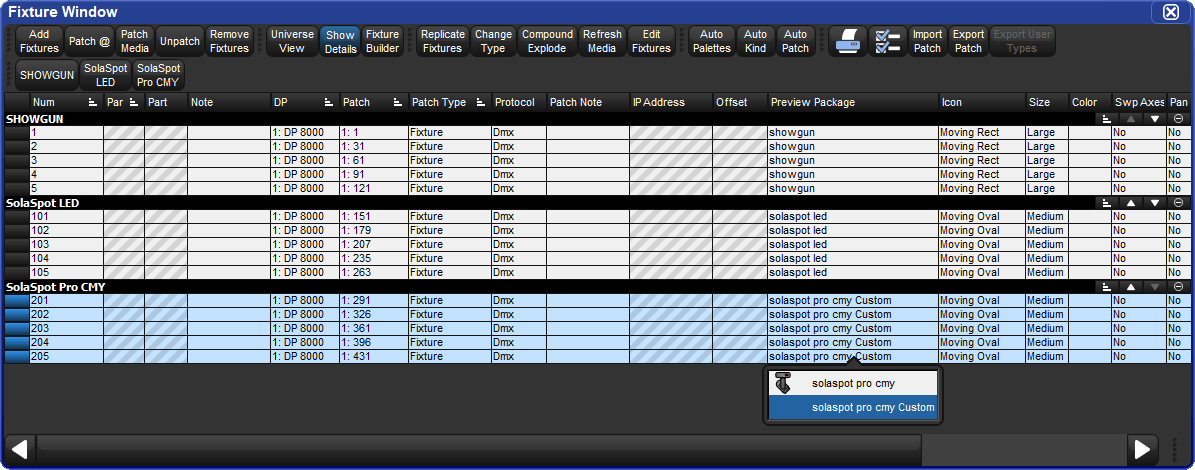
Task: Click sort icon in Par column header
Action: 134,102
